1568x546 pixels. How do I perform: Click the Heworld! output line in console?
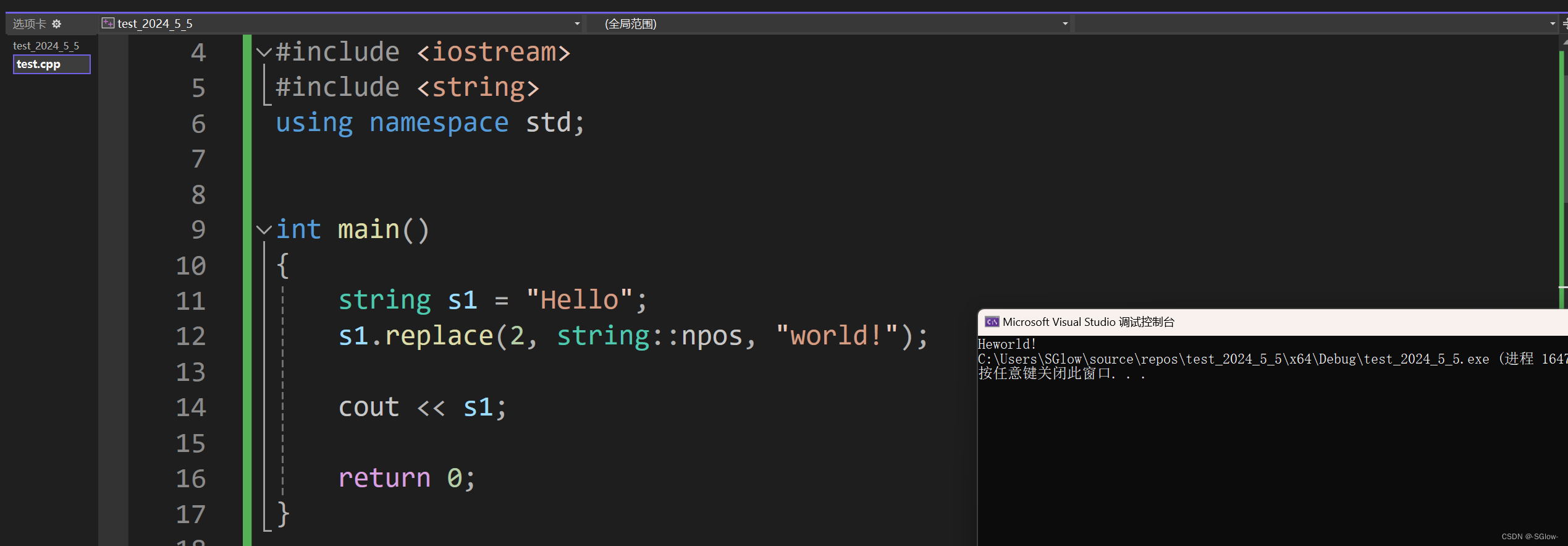[x=1006, y=344]
